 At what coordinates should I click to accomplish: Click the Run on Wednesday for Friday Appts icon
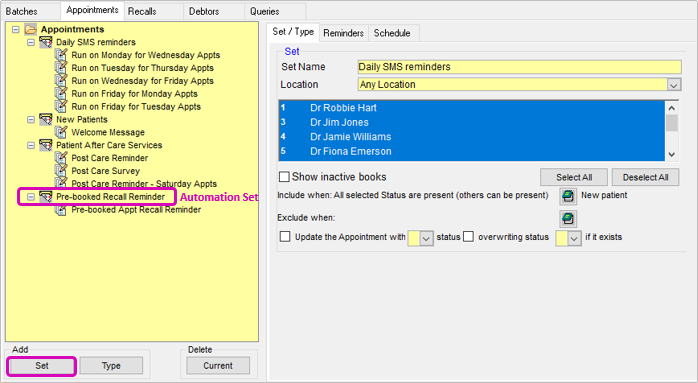(x=61, y=81)
